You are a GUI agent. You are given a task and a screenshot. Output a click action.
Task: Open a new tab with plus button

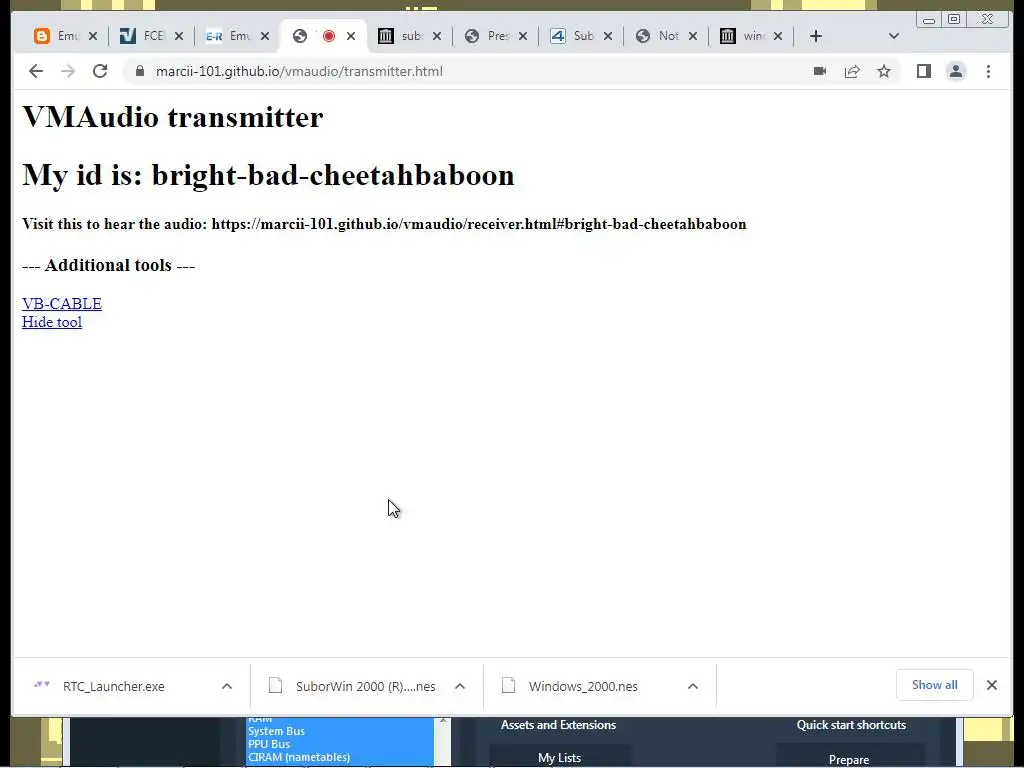(x=816, y=36)
